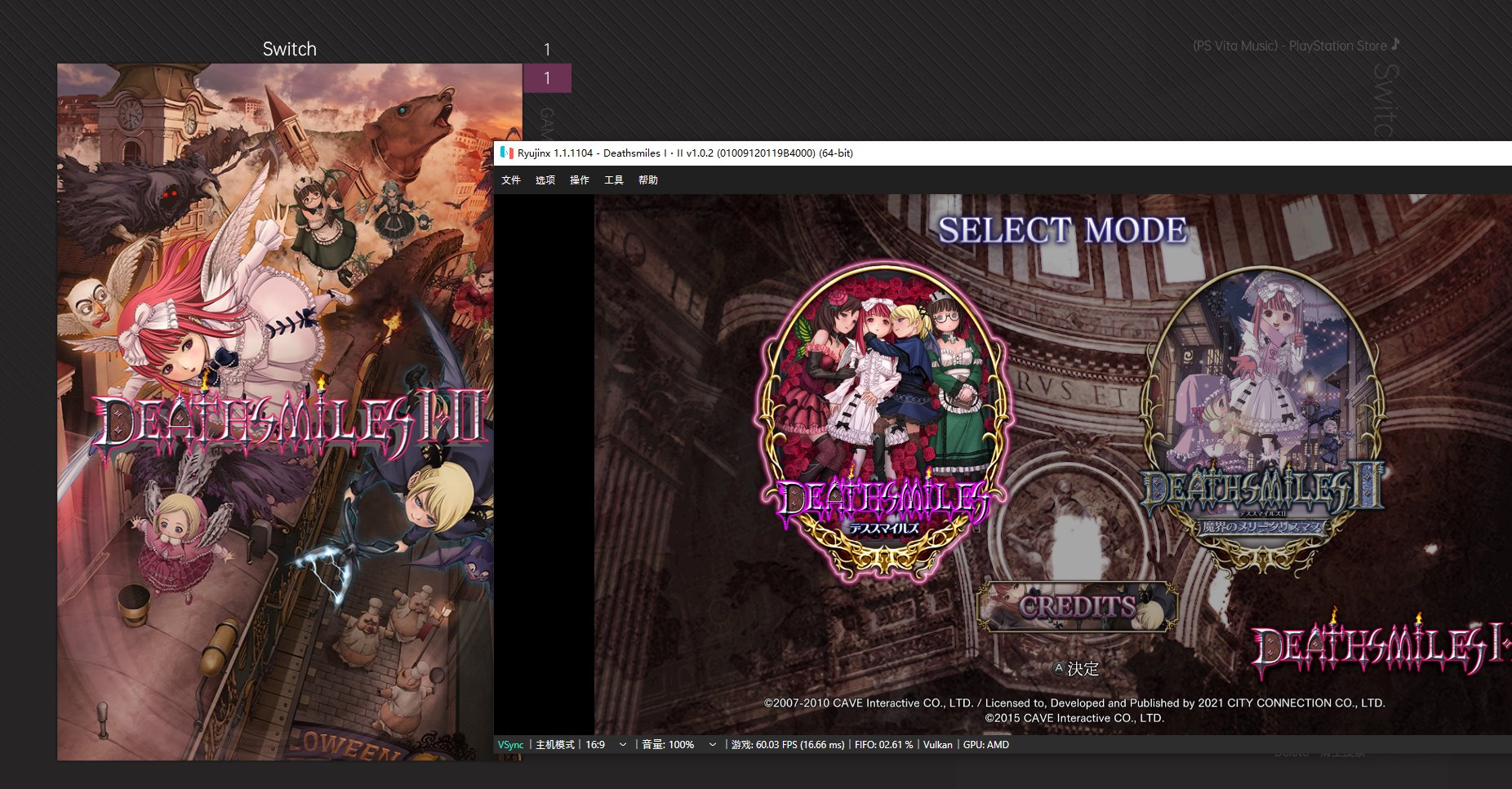Click the Deathsmiles I·II logo on cover art
This screenshot has height=789, width=1512.
(x=290, y=424)
